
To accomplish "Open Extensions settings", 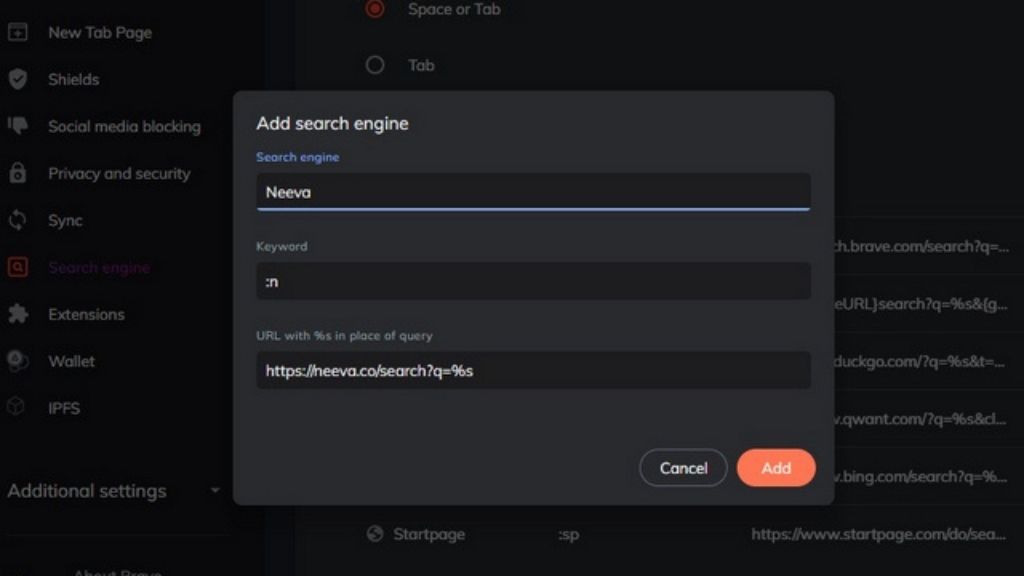I will (86, 314).
